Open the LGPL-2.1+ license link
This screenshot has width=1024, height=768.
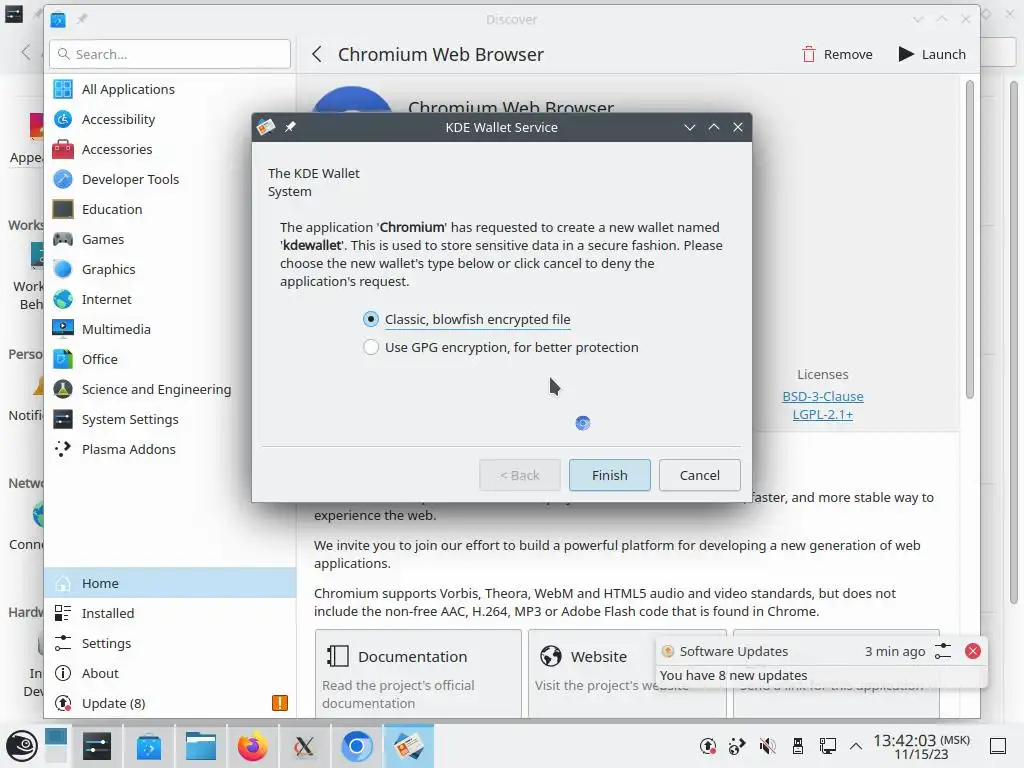[x=823, y=415]
